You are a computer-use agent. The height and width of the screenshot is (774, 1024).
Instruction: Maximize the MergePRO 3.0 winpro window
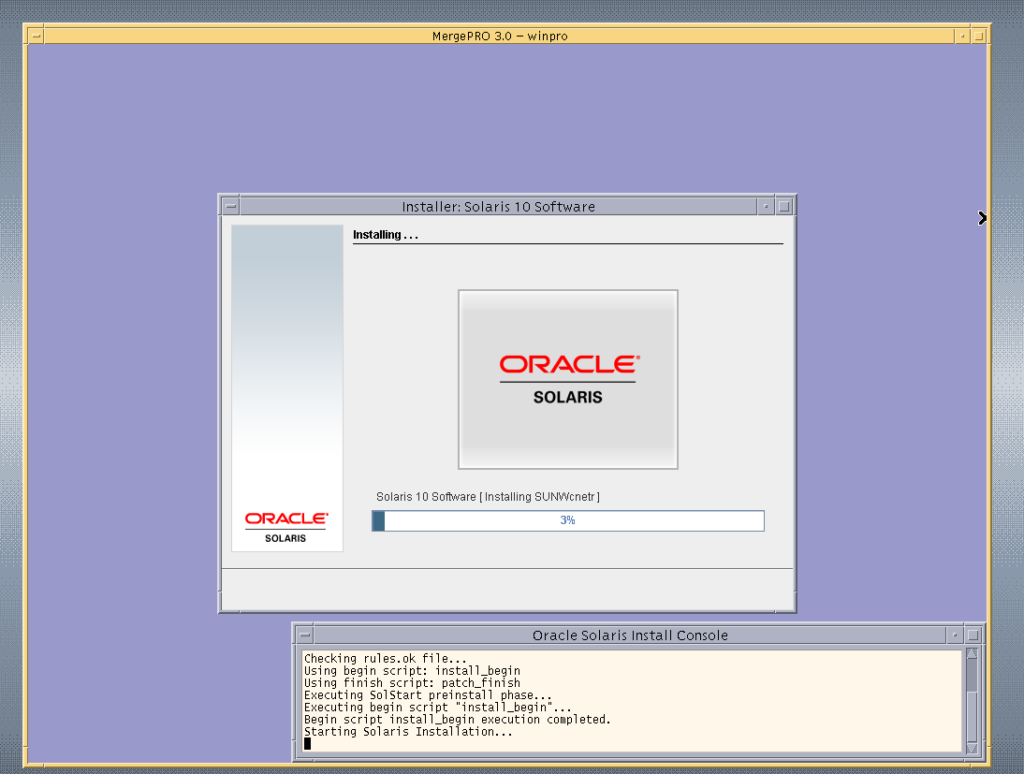[x=980, y=36]
